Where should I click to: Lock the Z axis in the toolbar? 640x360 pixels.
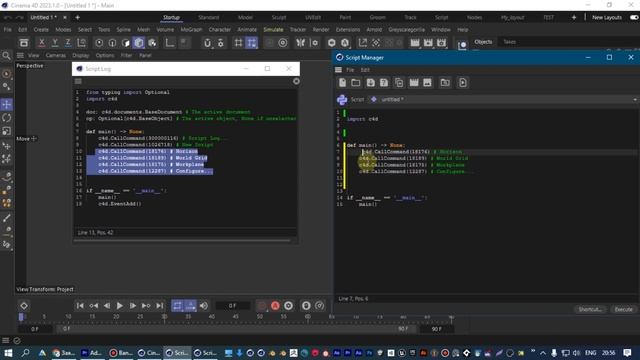click(68, 42)
